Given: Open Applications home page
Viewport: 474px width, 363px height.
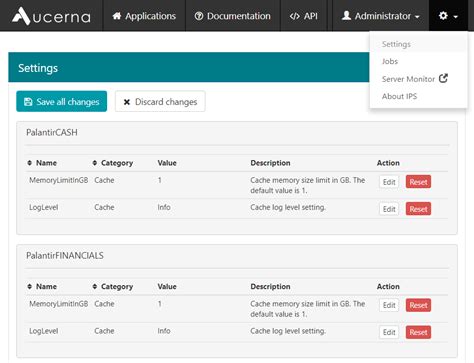Looking at the screenshot, I should (144, 16).
